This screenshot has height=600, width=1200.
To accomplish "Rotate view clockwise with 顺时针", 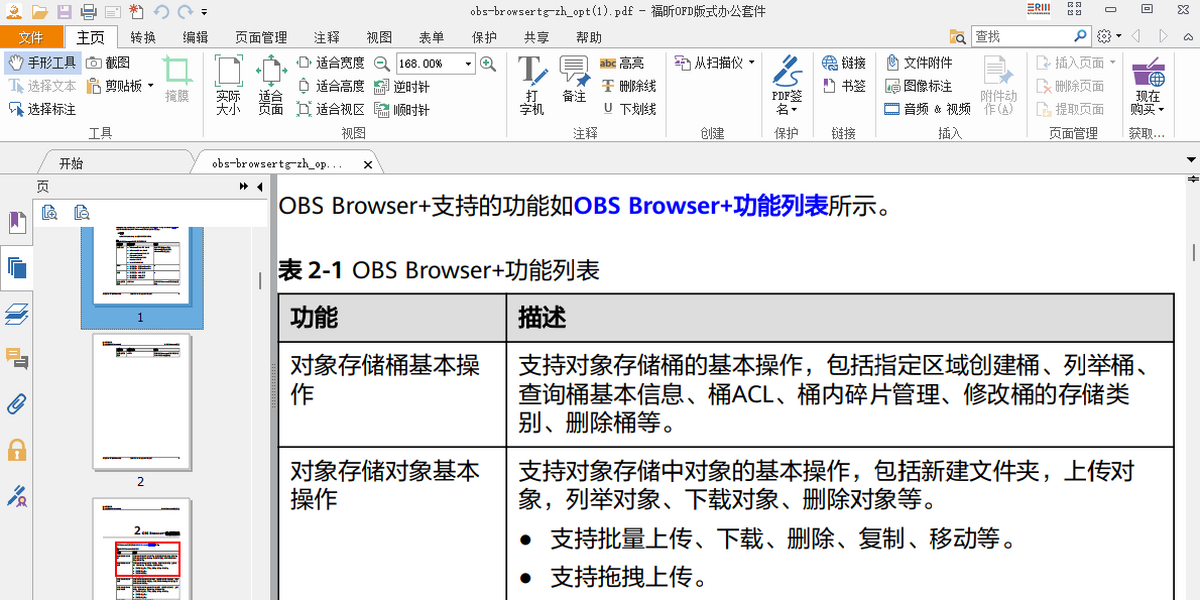I will [x=402, y=109].
